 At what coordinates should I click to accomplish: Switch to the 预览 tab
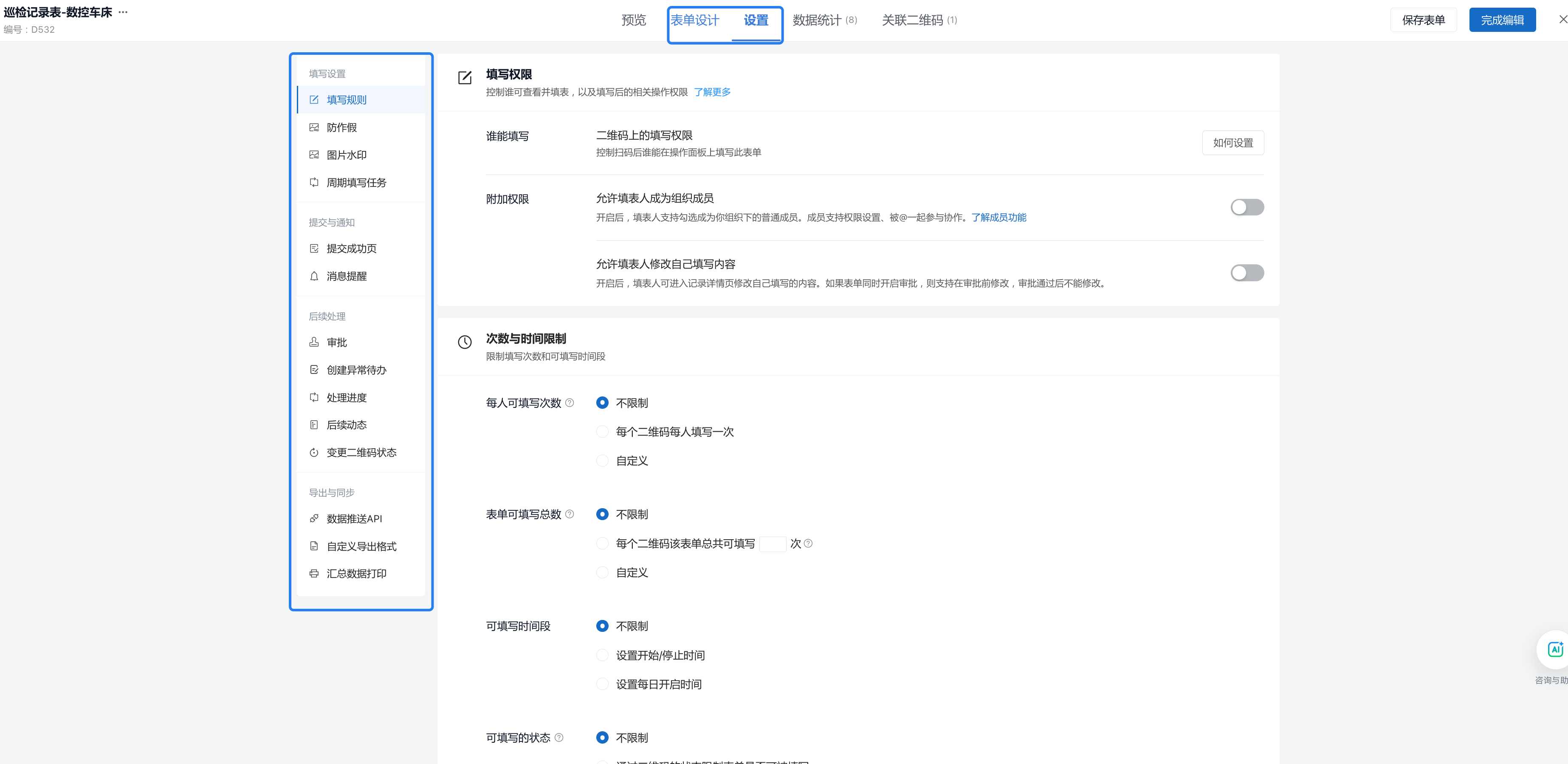point(634,20)
